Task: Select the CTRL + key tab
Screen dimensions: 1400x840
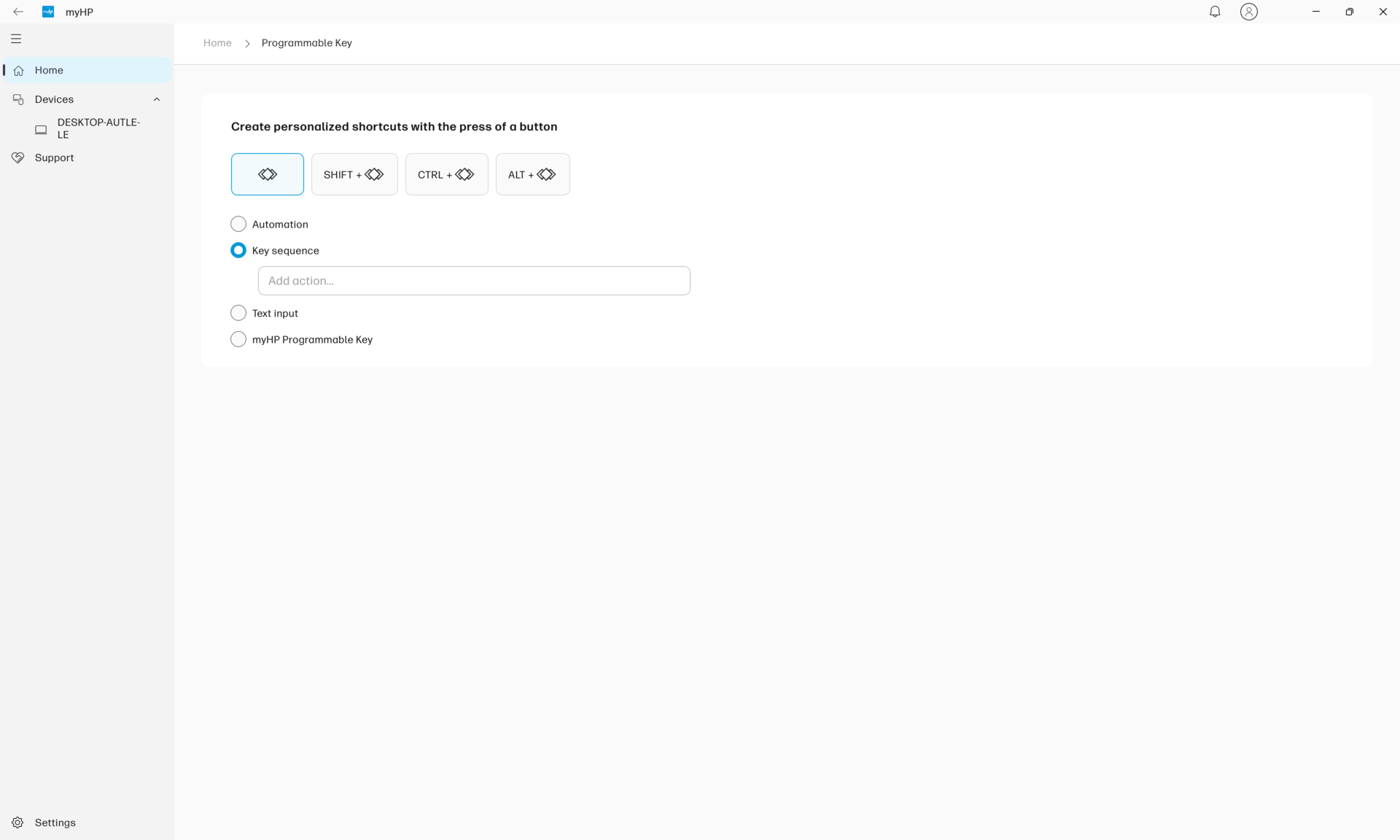Action: coord(446,174)
